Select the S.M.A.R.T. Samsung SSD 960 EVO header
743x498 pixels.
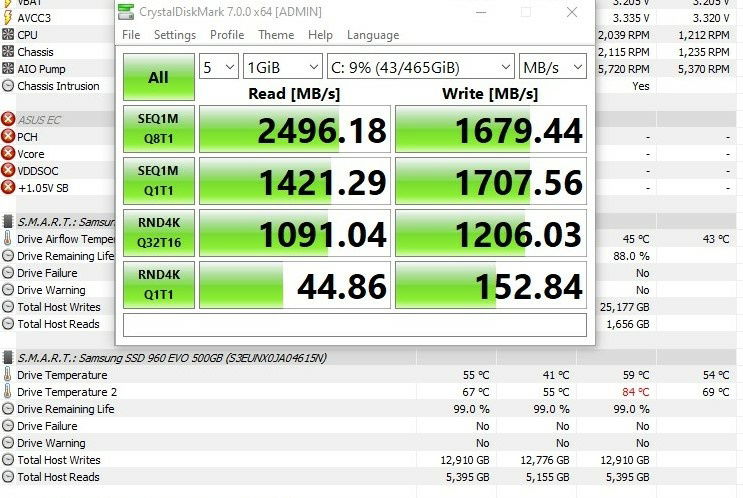click(x=172, y=358)
